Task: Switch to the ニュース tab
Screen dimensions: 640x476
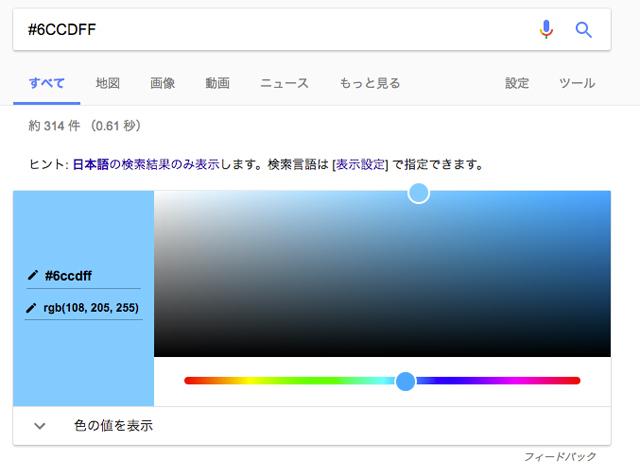Action: (284, 83)
